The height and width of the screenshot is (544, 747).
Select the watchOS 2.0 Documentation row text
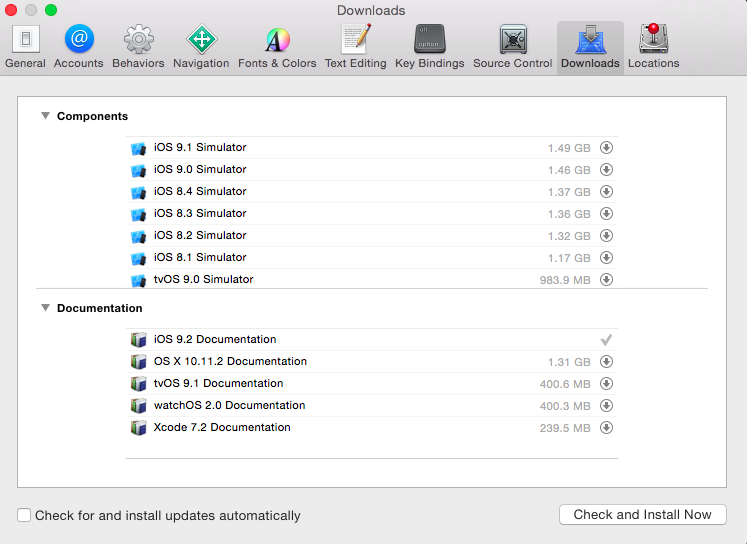[229, 405]
